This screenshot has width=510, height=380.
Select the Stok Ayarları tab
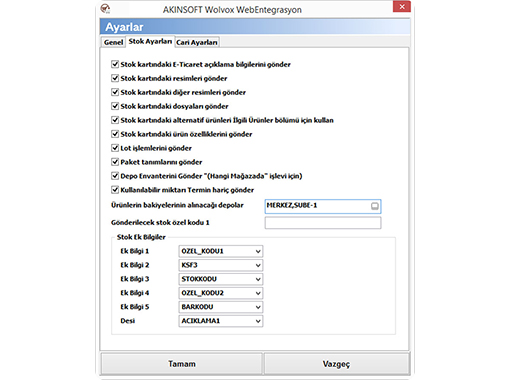coord(150,41)
